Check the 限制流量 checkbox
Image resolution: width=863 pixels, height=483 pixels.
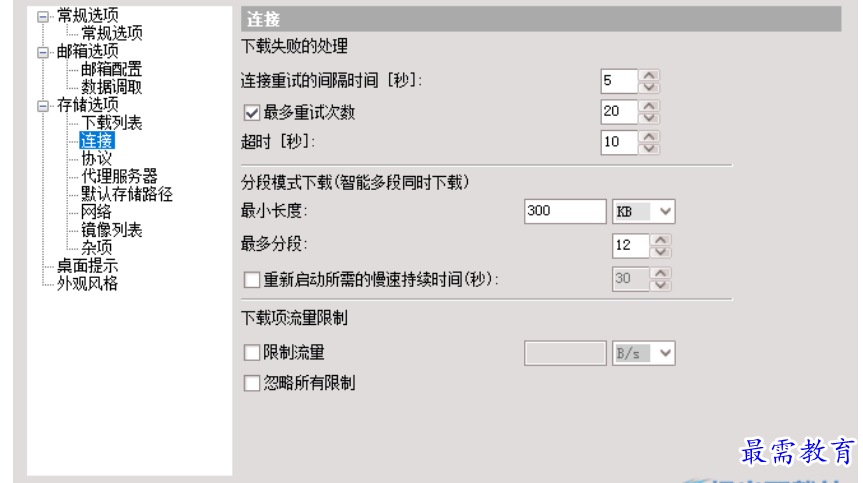252,353
